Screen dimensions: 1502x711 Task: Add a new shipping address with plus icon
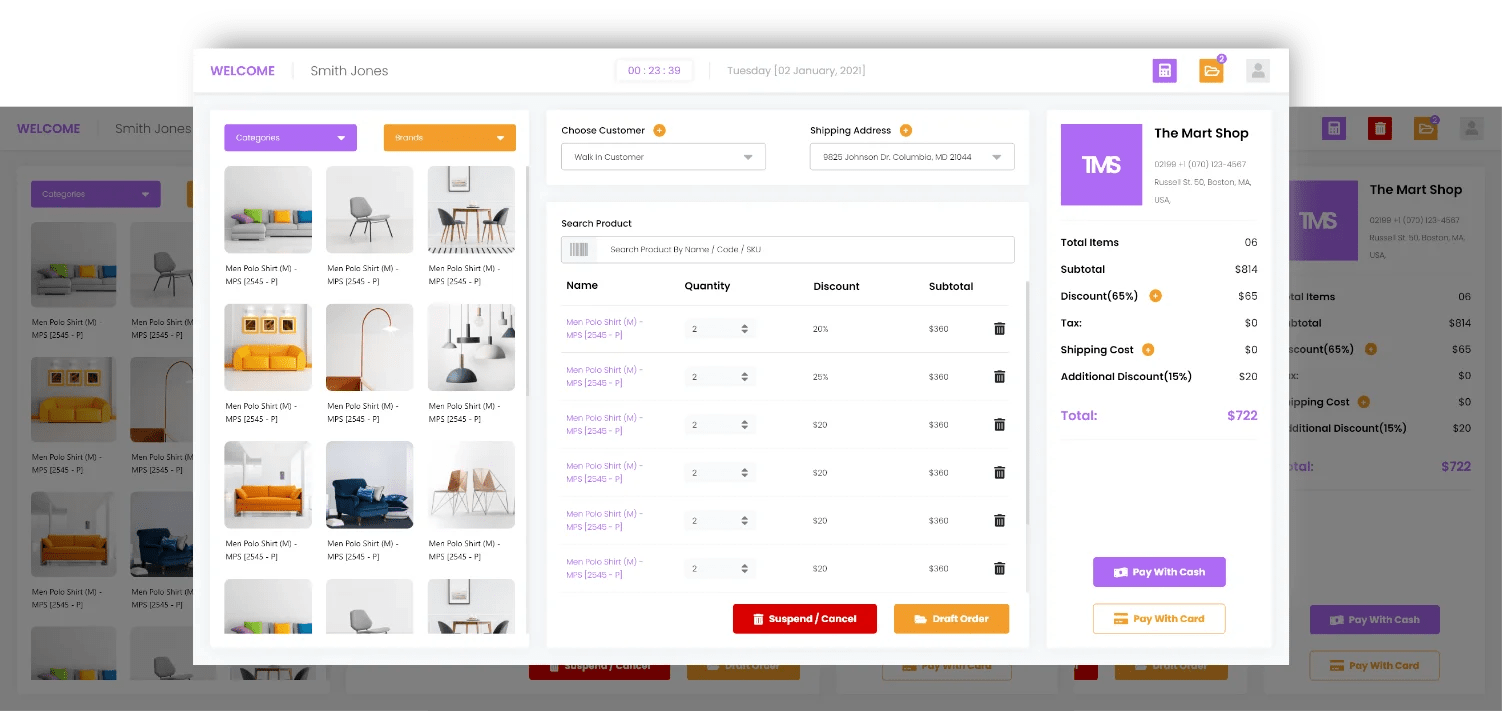click(905, 130)
